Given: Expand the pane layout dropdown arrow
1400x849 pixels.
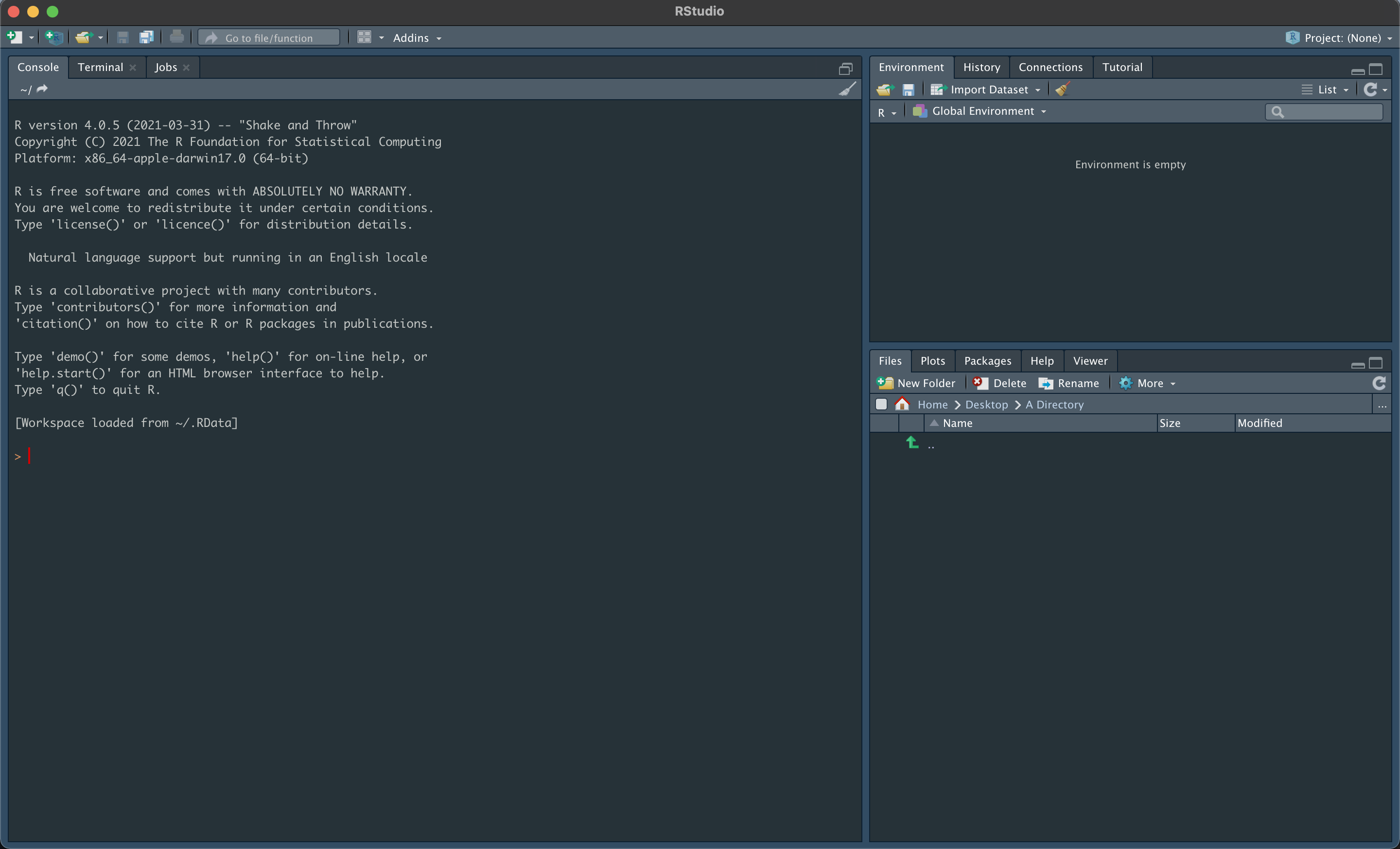Looking at the screenshot, I should coord(381,38).
